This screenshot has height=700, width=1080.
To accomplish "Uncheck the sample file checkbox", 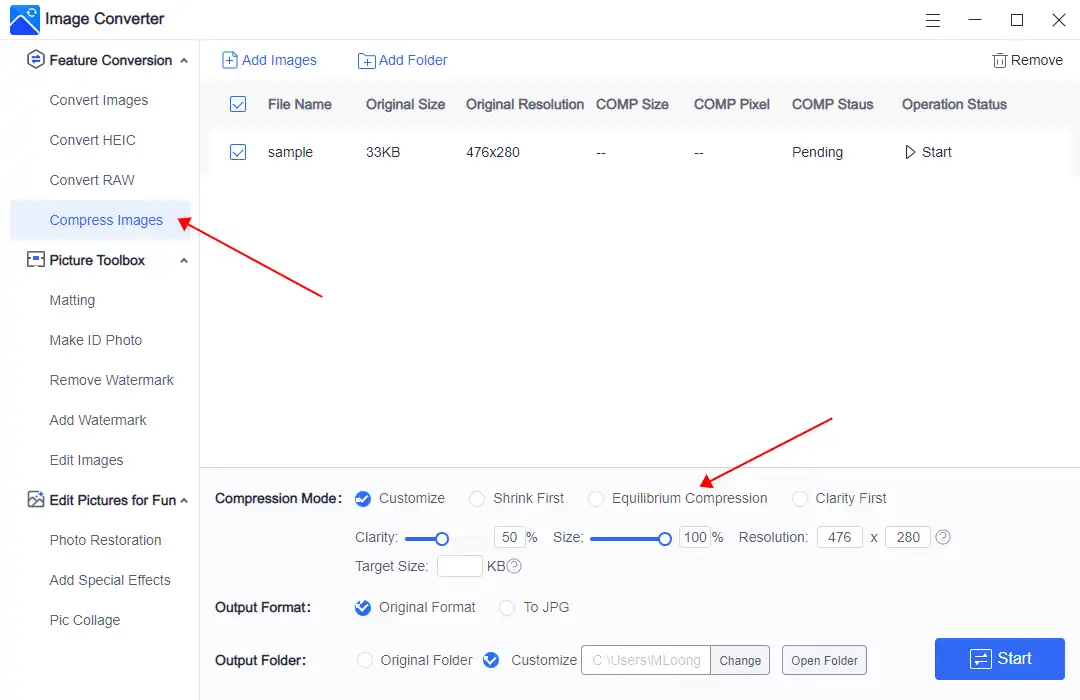I will pos(238,152).
